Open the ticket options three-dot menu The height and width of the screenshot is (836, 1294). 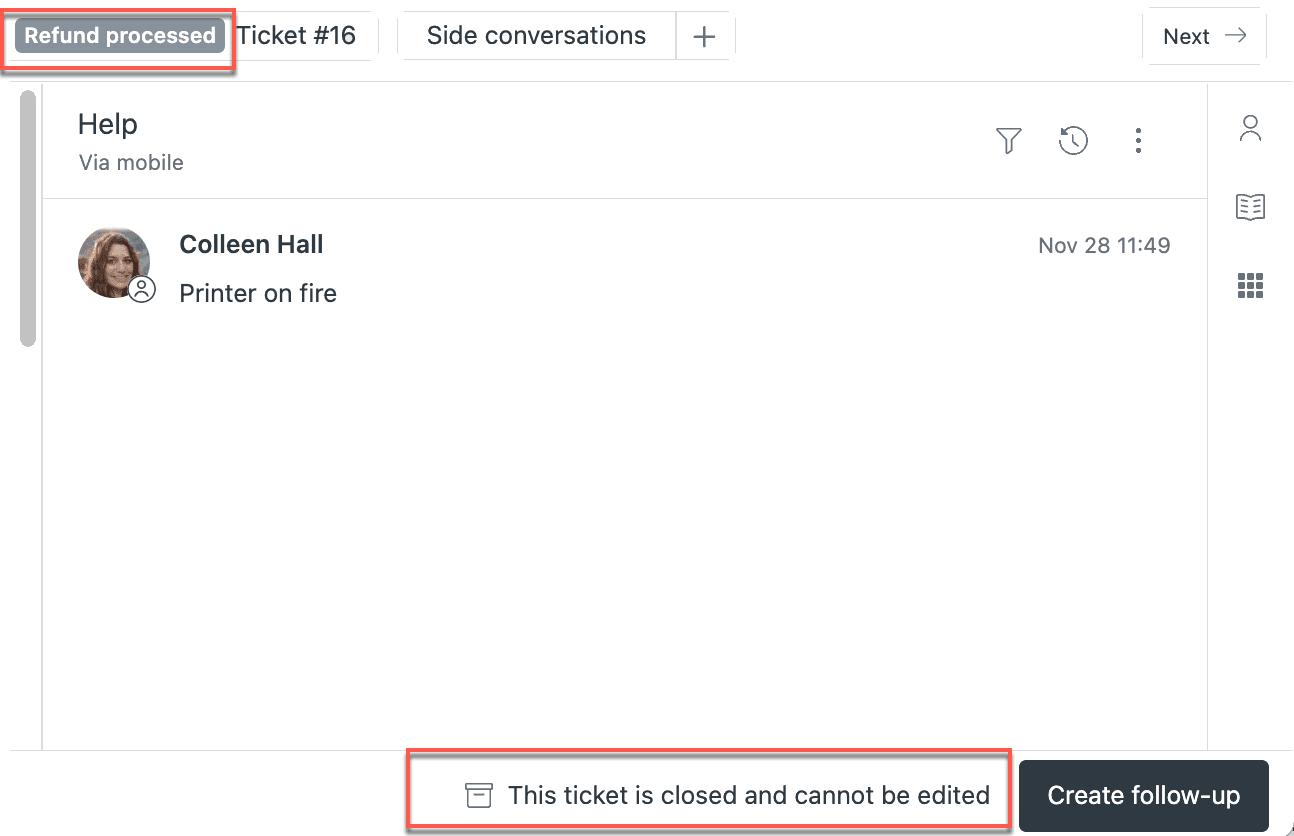coord(1138,141)
